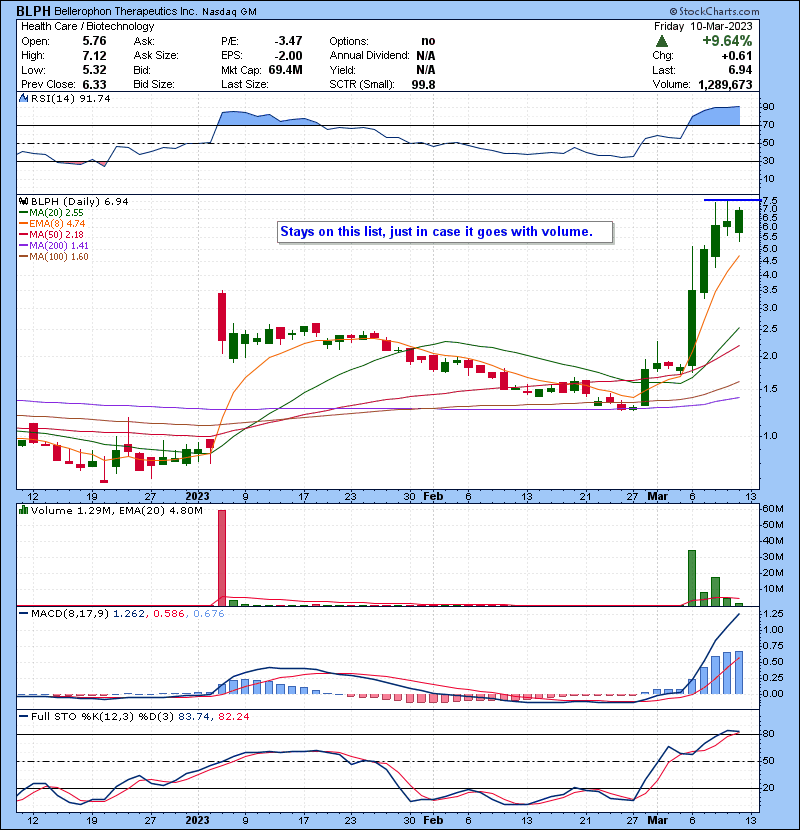Click the SCTR (Small) value 99.8
The width and height of the screenshot is (800, 830).
click(424, 85)
